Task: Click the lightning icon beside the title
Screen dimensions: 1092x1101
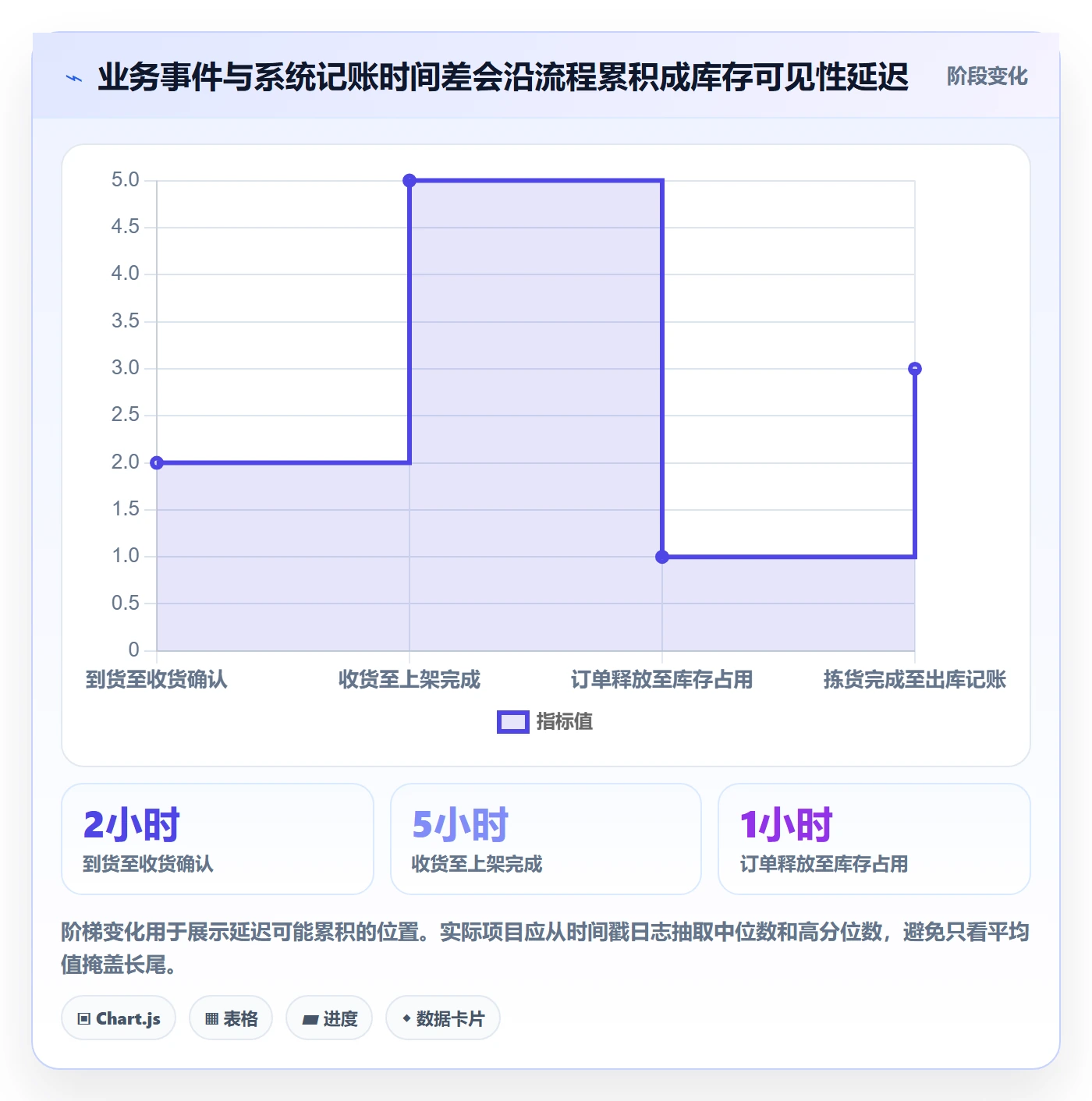Action: pyautogui.click(x=74, y=78)
